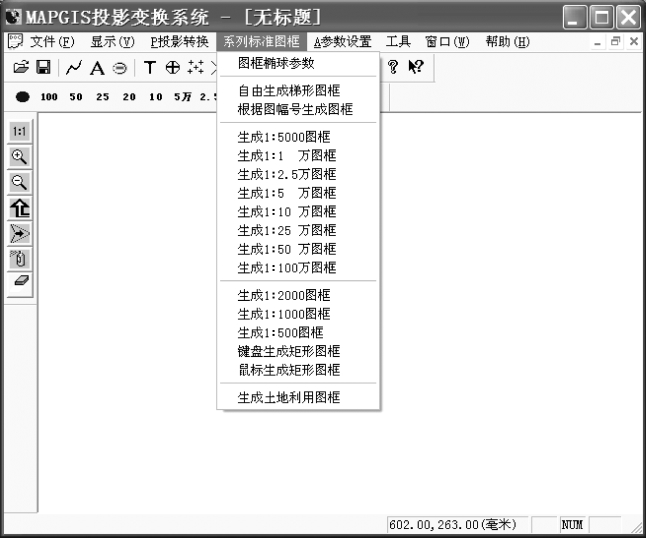Click the arrow pointer move tool icon

[19, 234]
